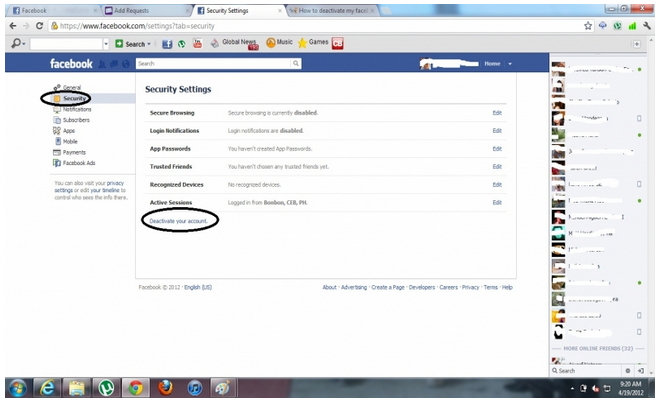Open the About footer link
Image resolution: width=658 pixels, height=401 pixels.
pyautogui.click(x=329, y=287)
